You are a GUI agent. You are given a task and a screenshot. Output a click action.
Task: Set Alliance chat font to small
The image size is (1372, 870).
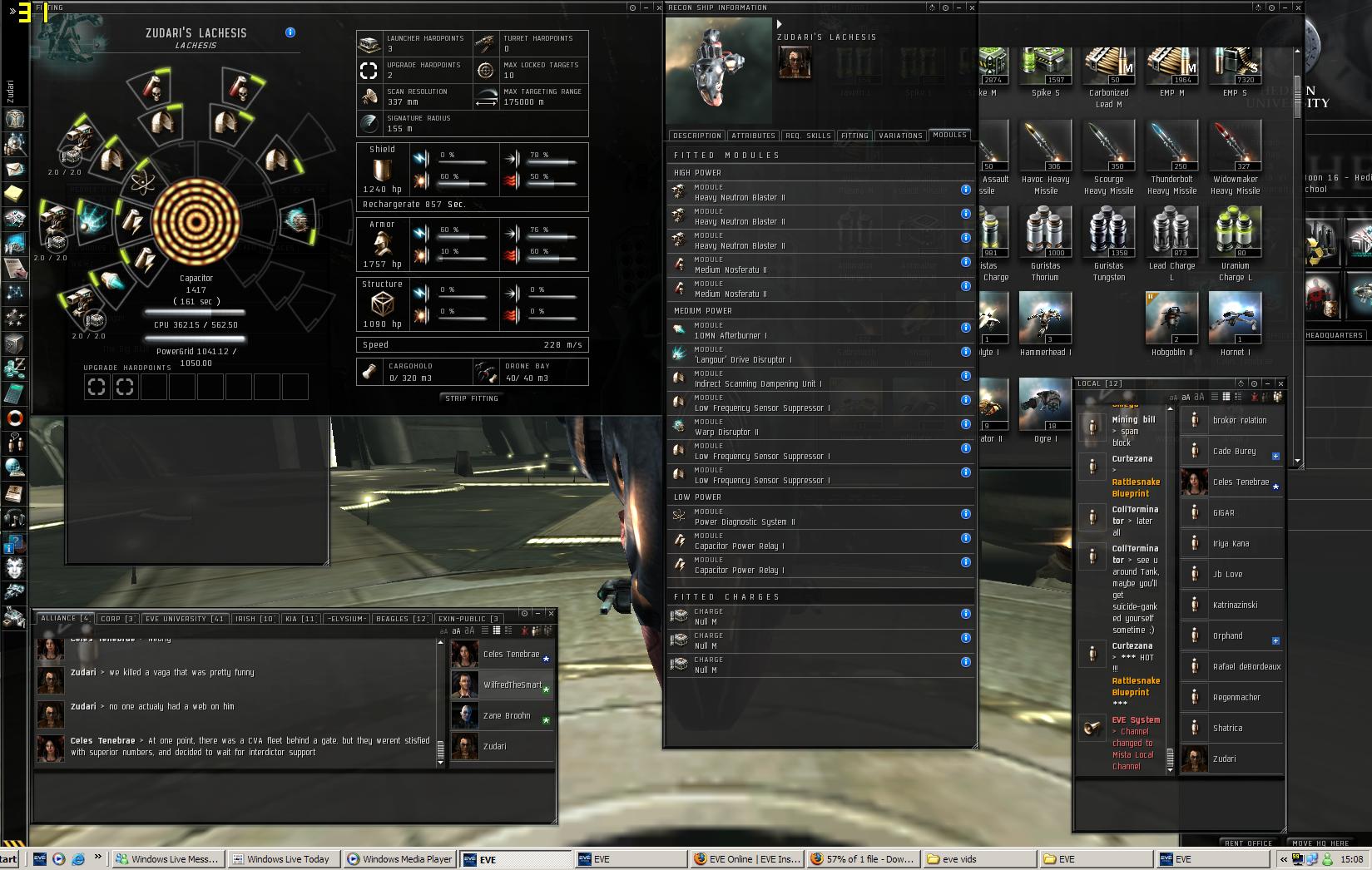click(443, 630)
